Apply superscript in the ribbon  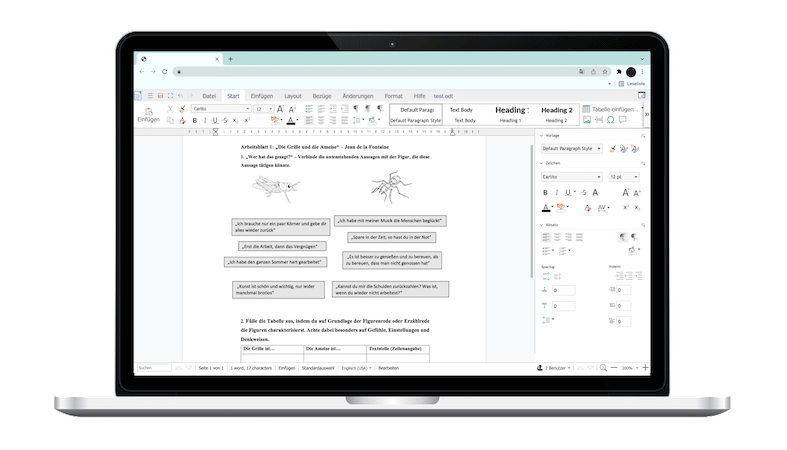247,120
